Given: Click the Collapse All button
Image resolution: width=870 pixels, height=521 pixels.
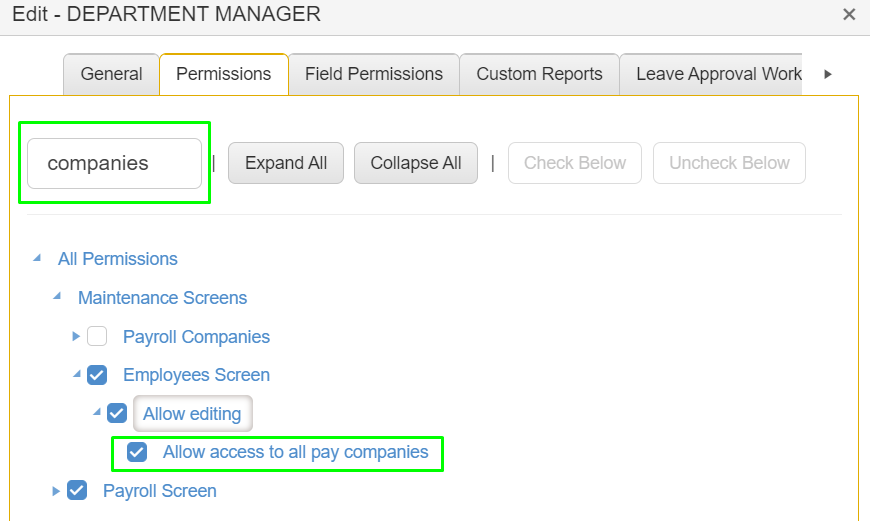Looking at the screenshot, I should click(416, 163).
